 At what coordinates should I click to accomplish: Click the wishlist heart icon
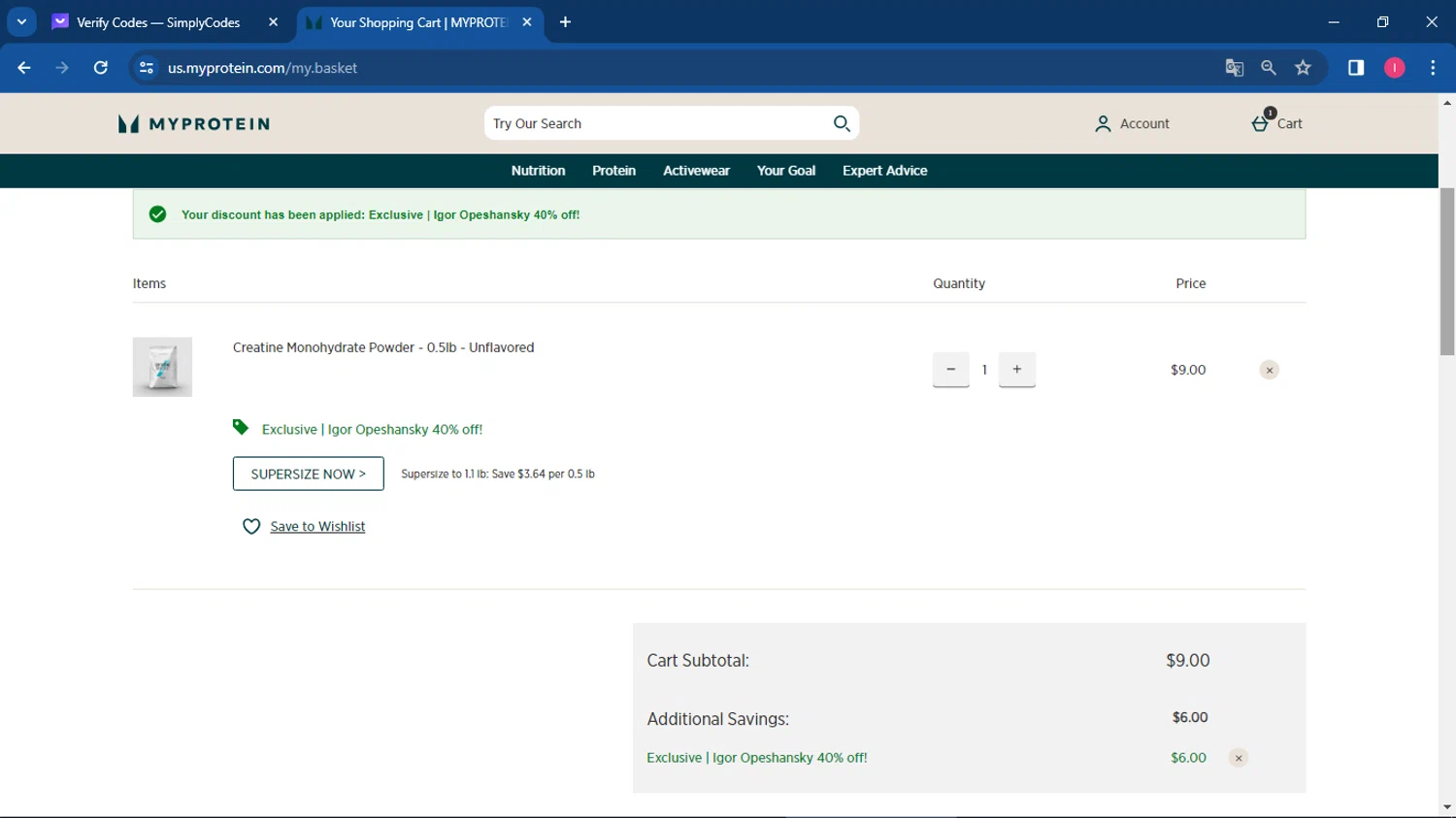point(251,526)
